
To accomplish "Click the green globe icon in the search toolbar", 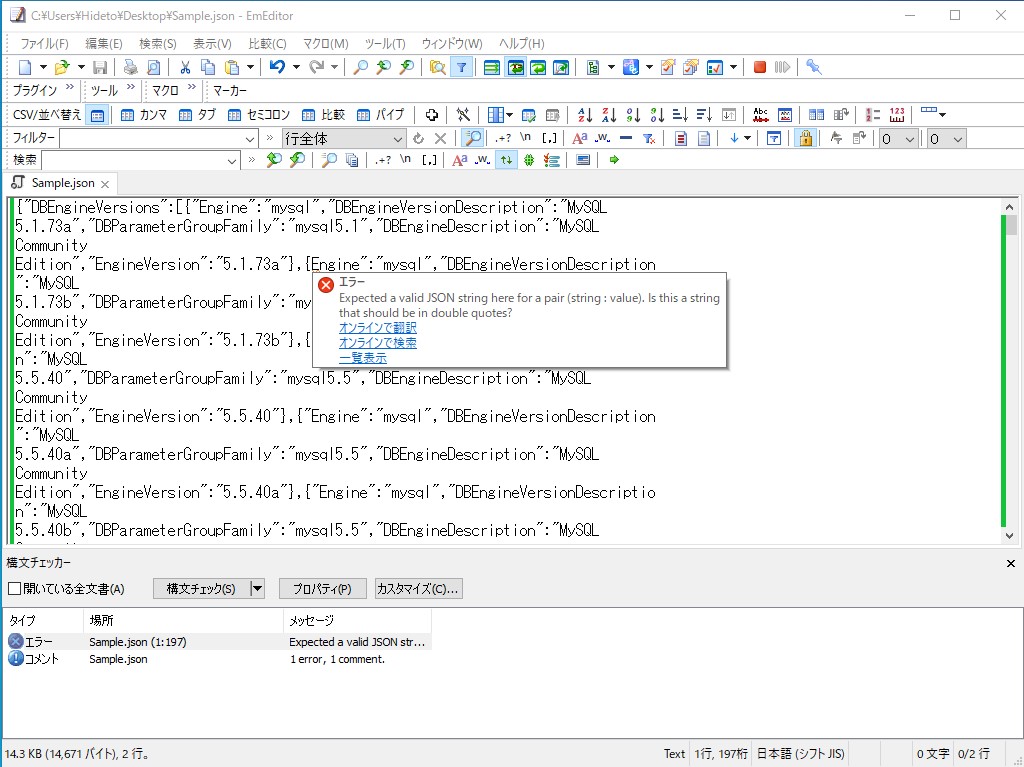I will click(529, 160).
